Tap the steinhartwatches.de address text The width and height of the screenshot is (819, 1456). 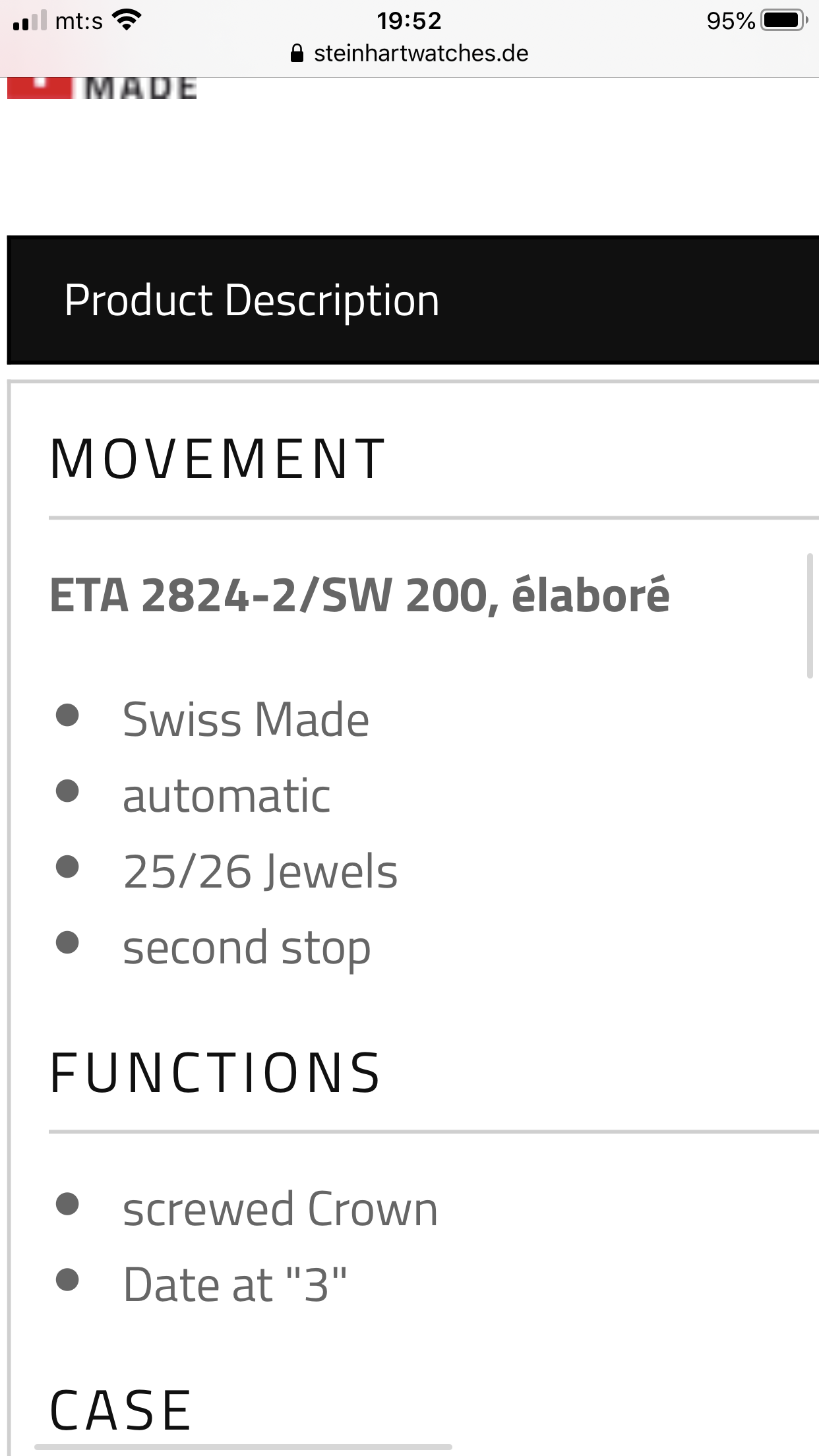421,53
